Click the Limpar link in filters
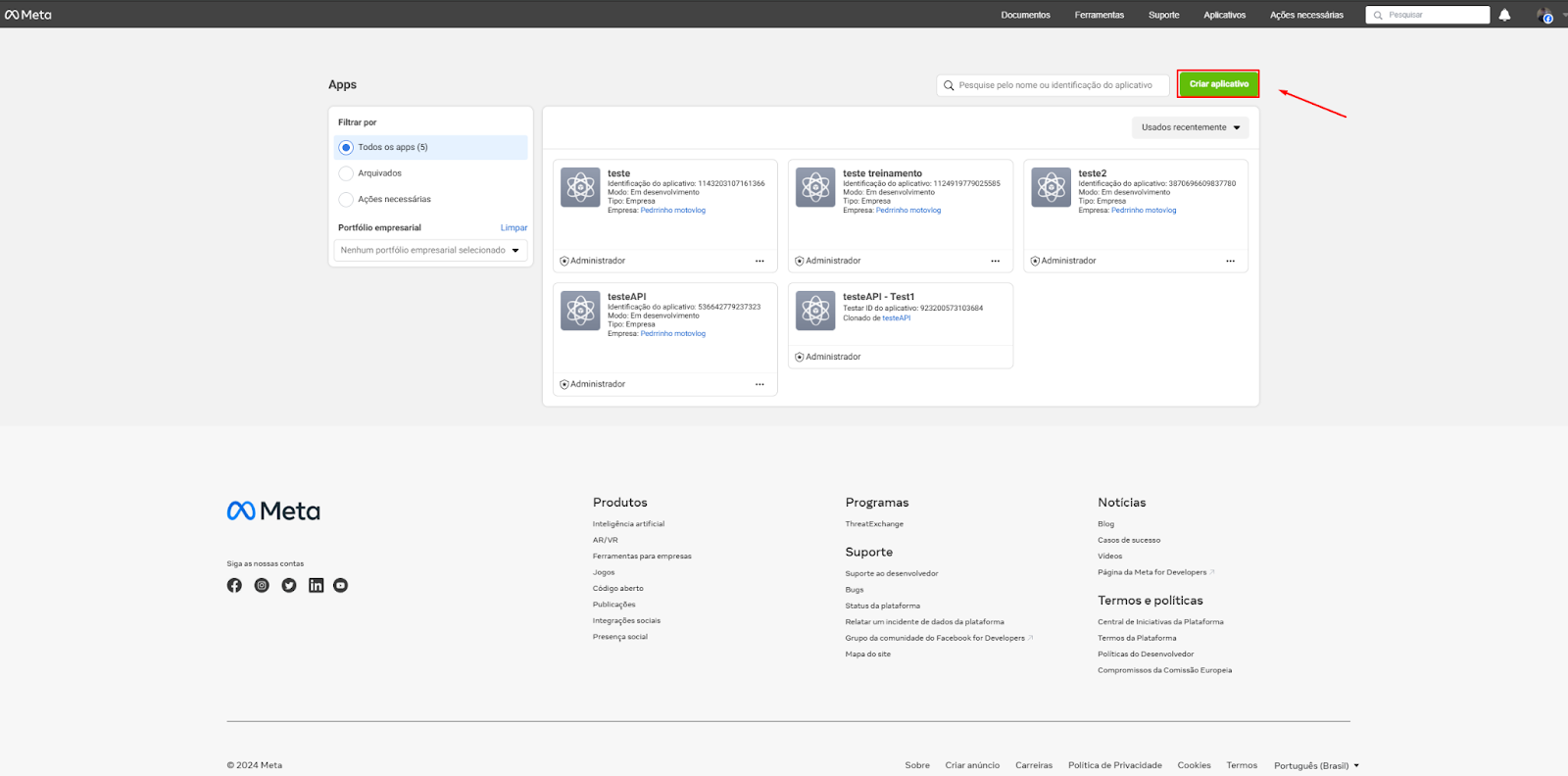This screenshot has height=776, width=1568. coord(514,228)
